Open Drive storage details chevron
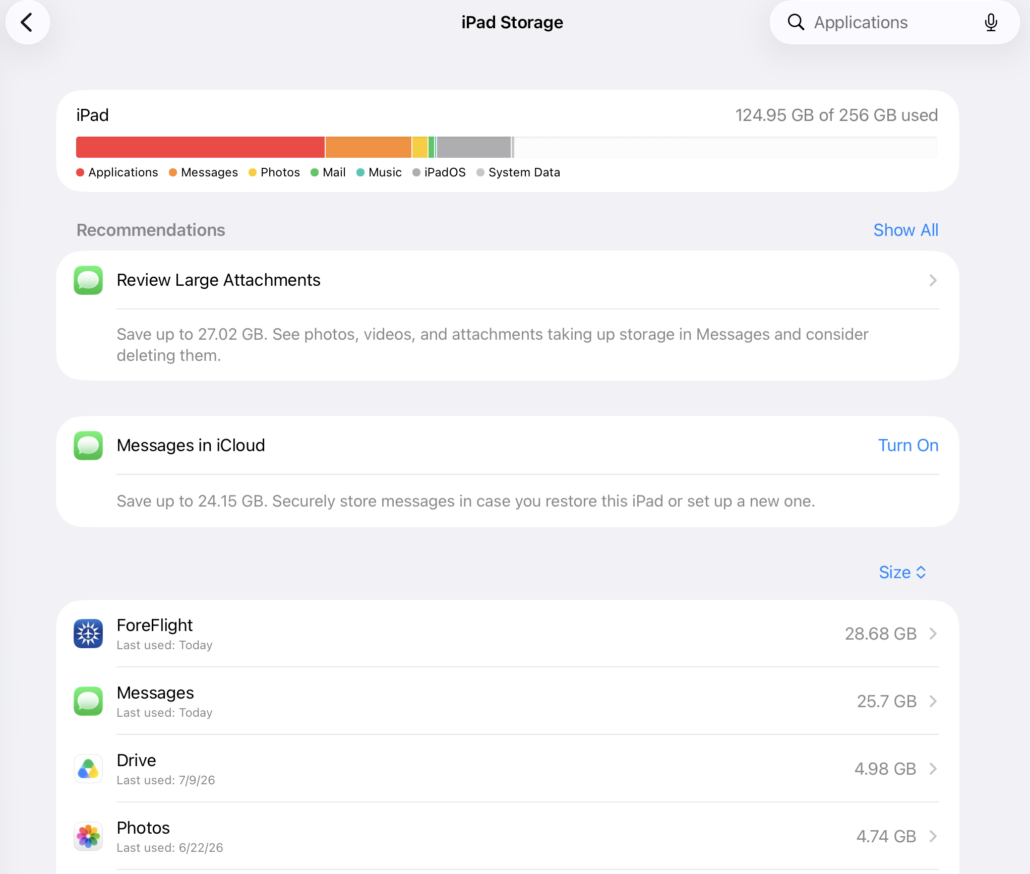This screenshot has height=874, width=1030. click(933, 769)
